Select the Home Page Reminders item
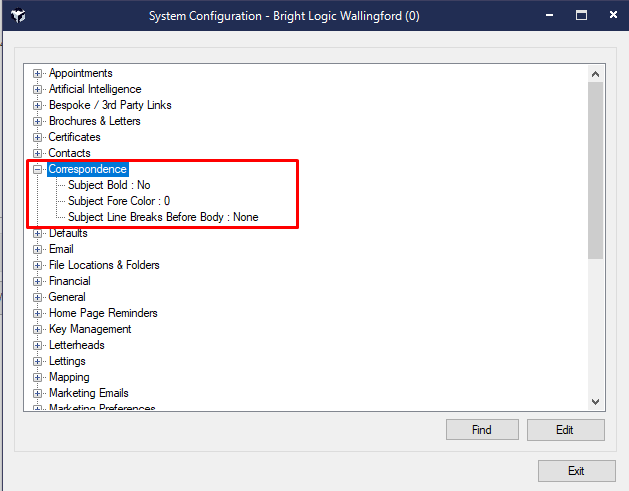Image resolution: width=629 pixels, height=491 pixels. pos(103,313)
